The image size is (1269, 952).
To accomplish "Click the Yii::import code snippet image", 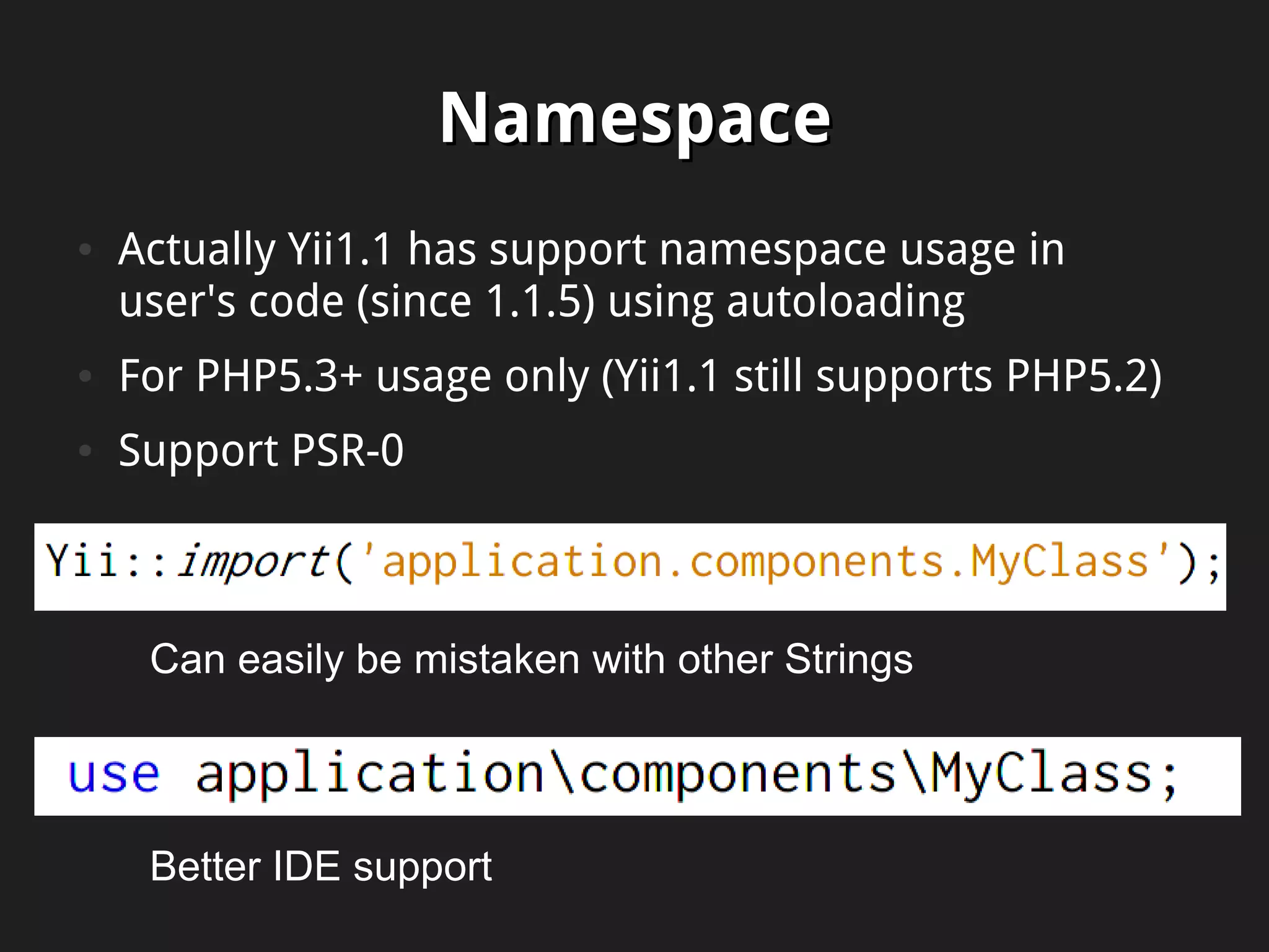I will tap(630, 567).
